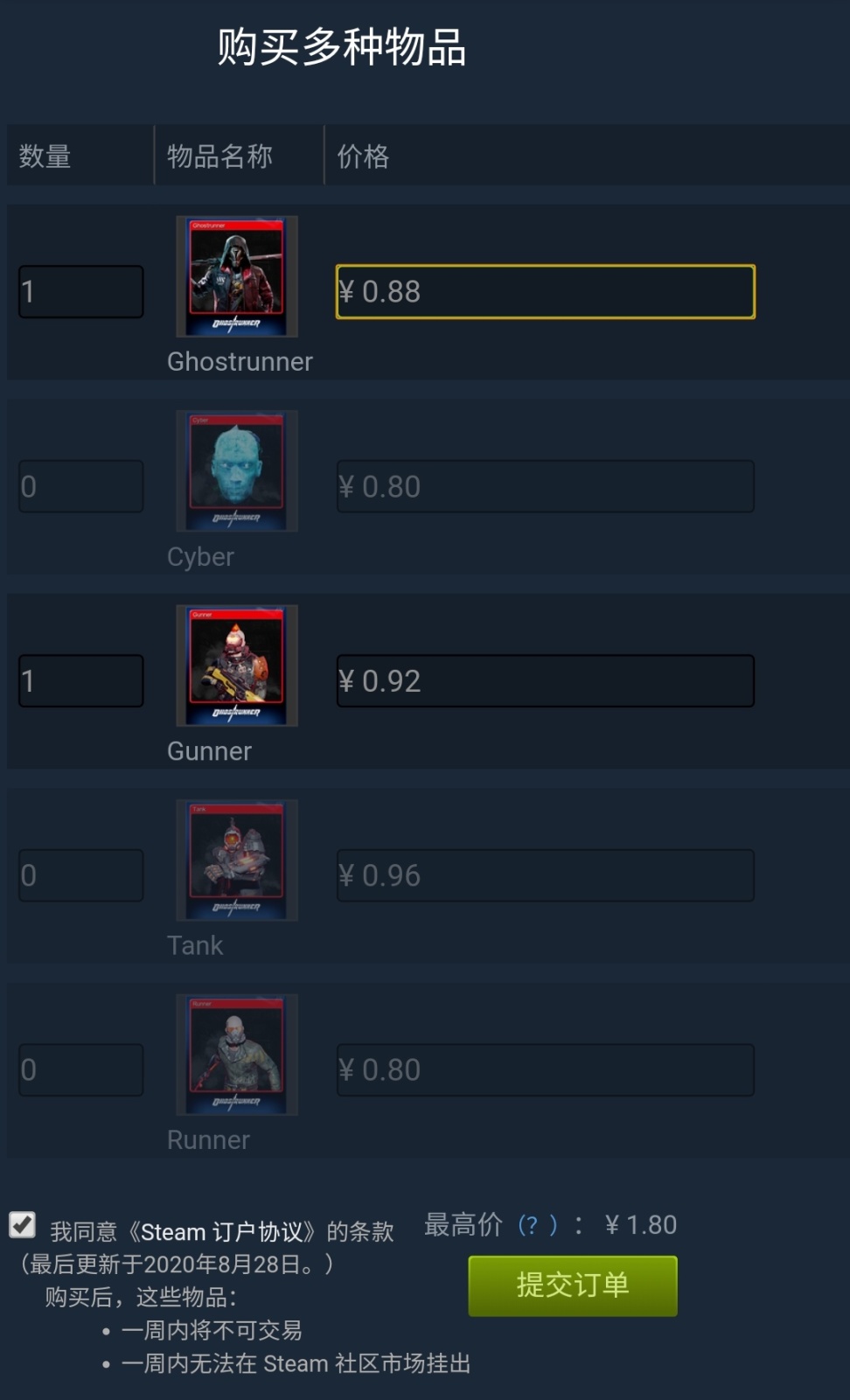Image resolution: width=850 pixels, height=1400 pixels.
Task: Toggle the Steam subscriber agreement checkbox
Action: click(23, 1224)
